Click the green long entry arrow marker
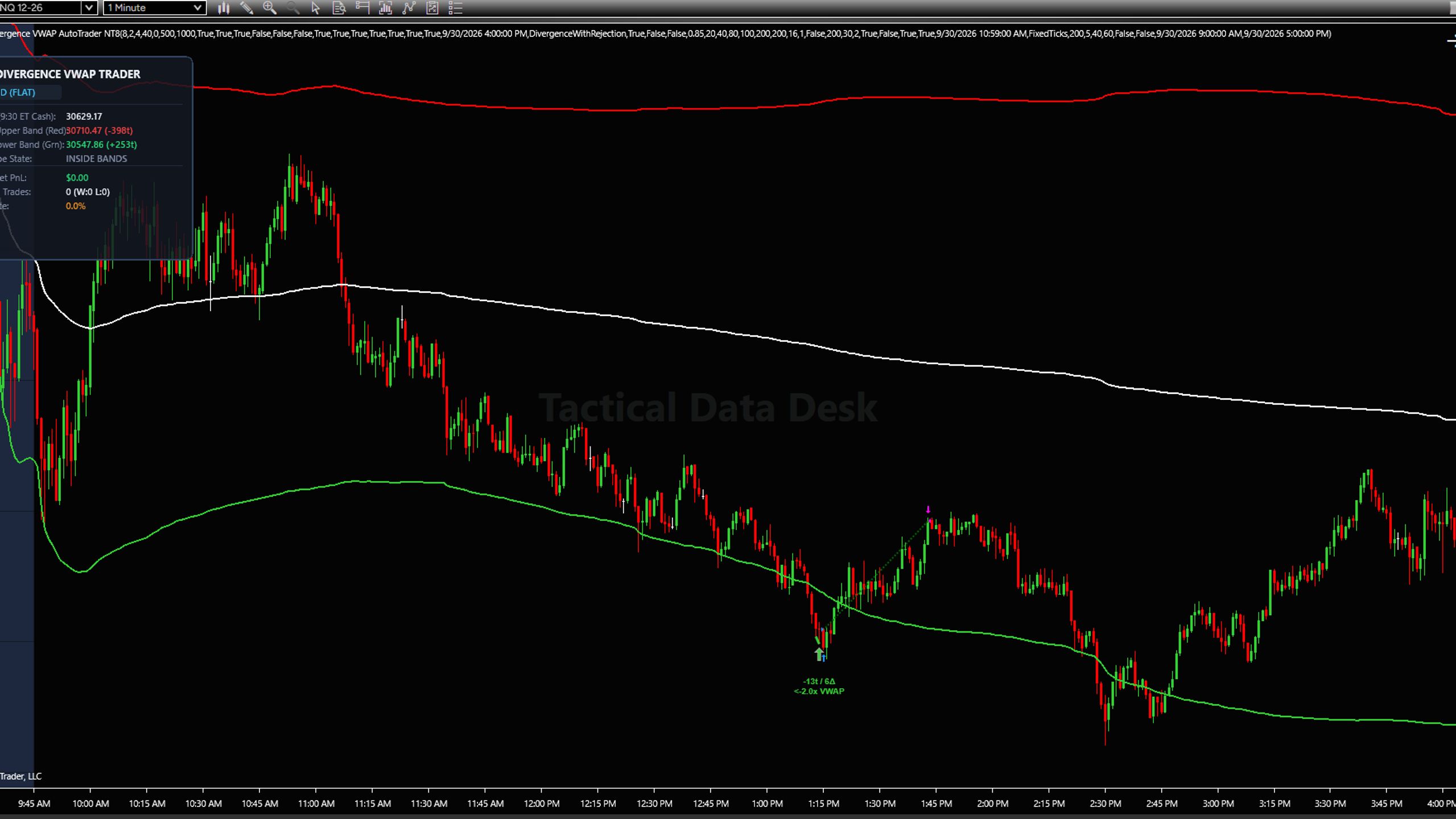Viewport: 1456px width, 819px height. tap(819, 655)
